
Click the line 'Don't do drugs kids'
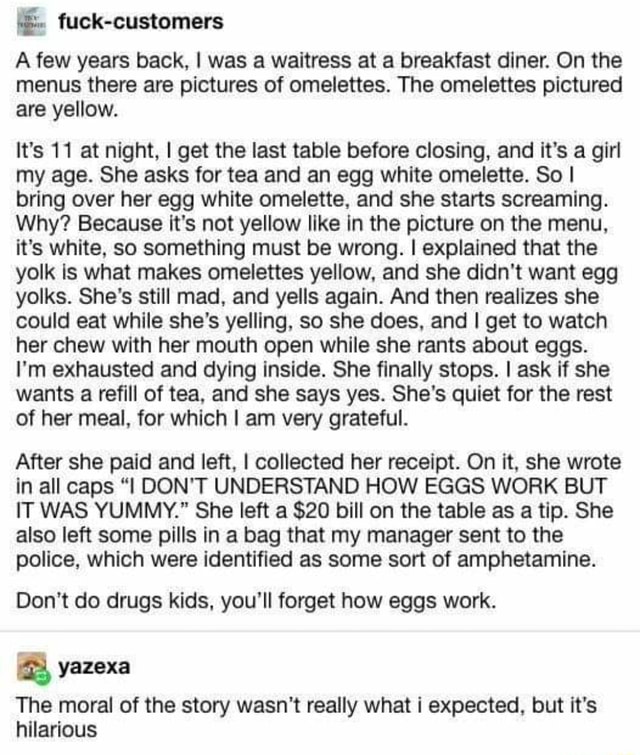256,601
